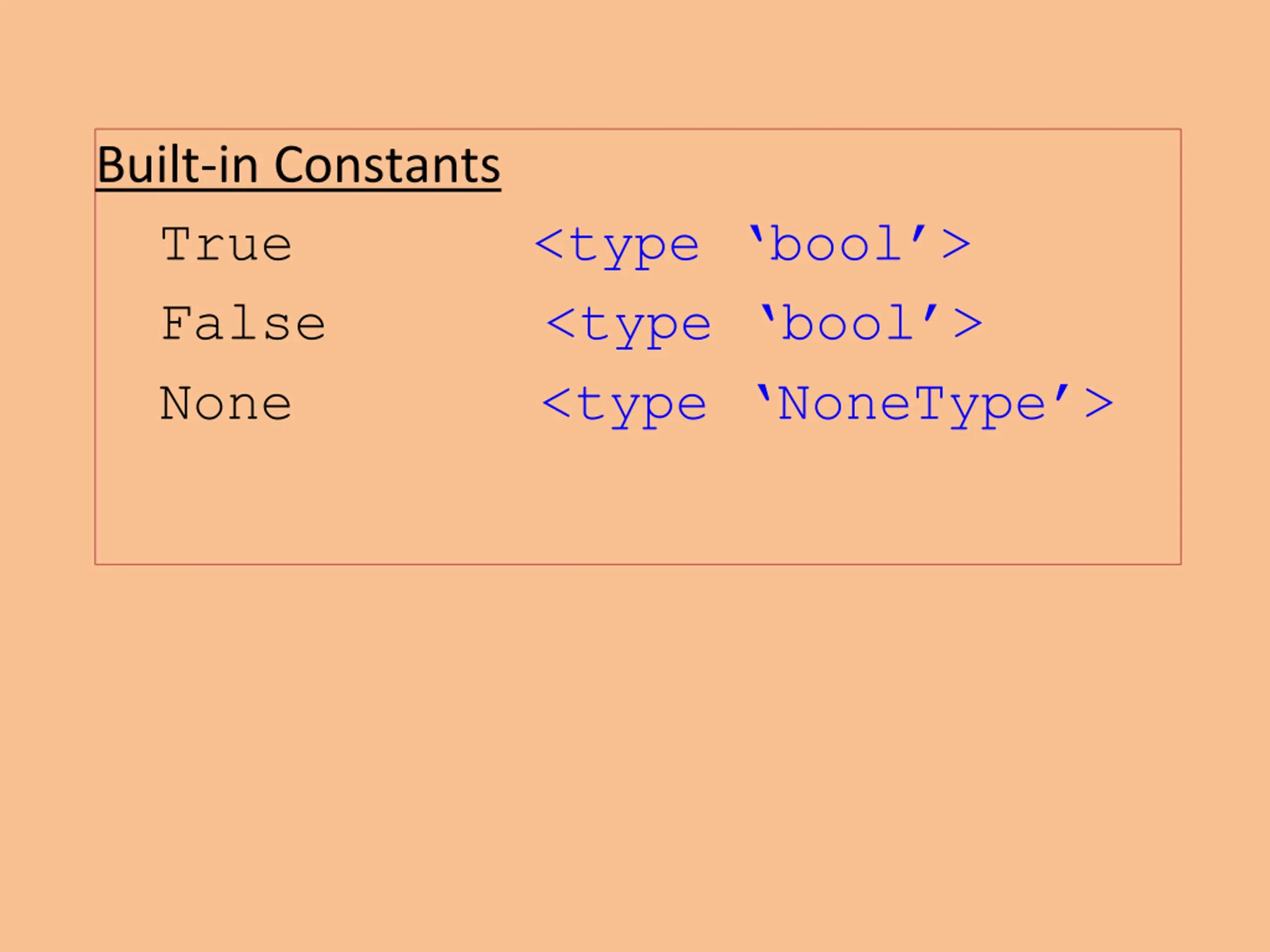Viewport: 1270px width, 952px height.
Task: Click the word "type" beside True
Action: pyautogui.click(x=635, y=248)
